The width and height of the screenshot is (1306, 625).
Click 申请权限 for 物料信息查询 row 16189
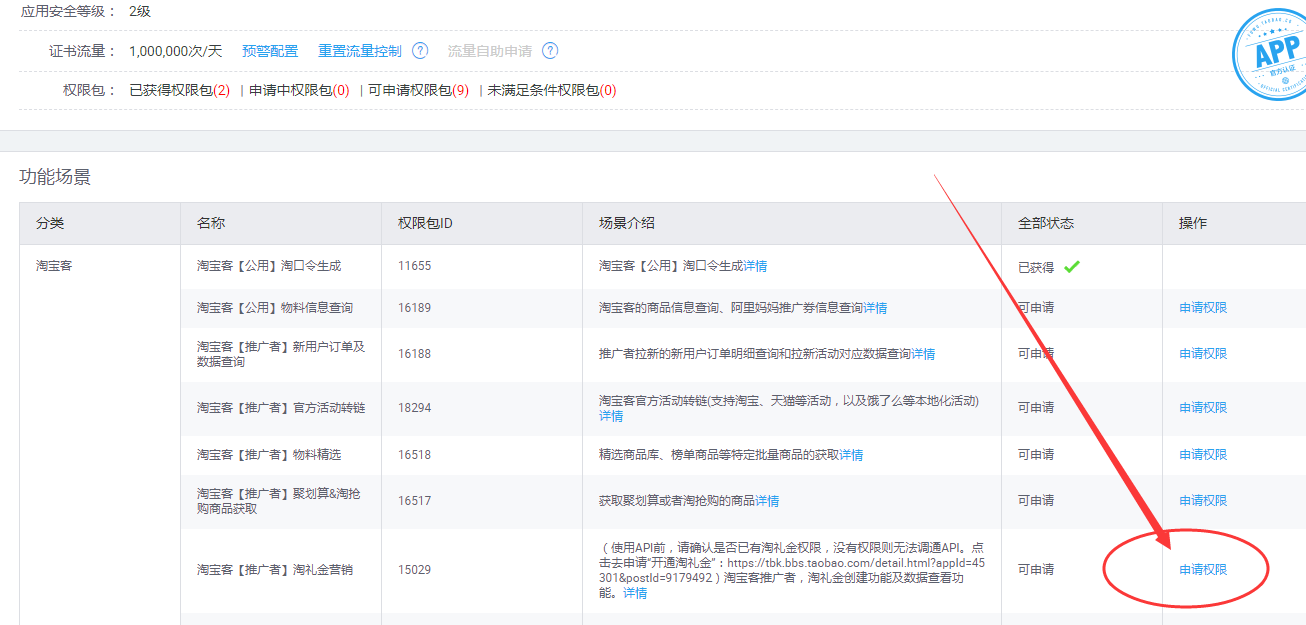(1203, 308)
